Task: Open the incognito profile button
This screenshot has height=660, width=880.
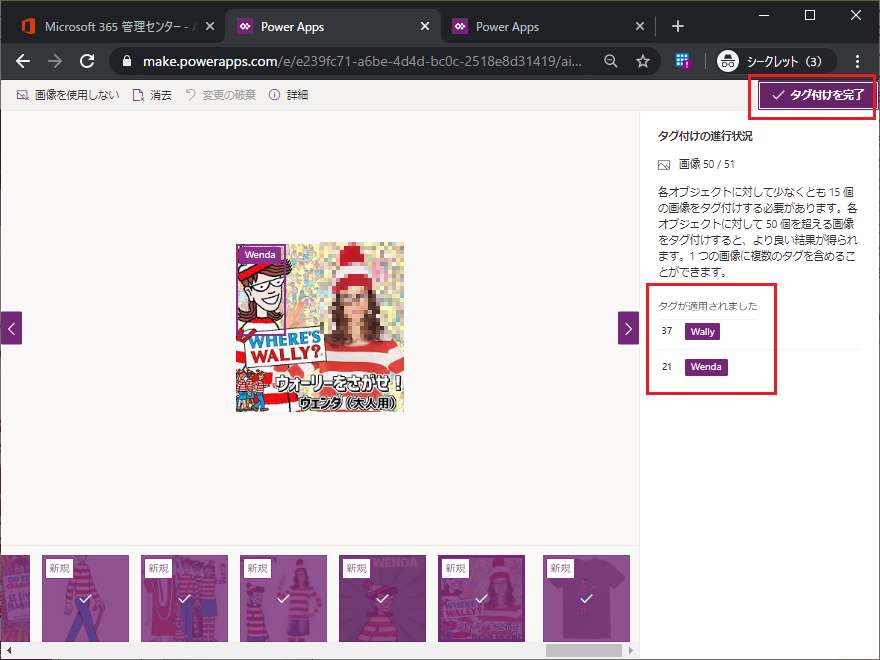Action: coord(777,61)
